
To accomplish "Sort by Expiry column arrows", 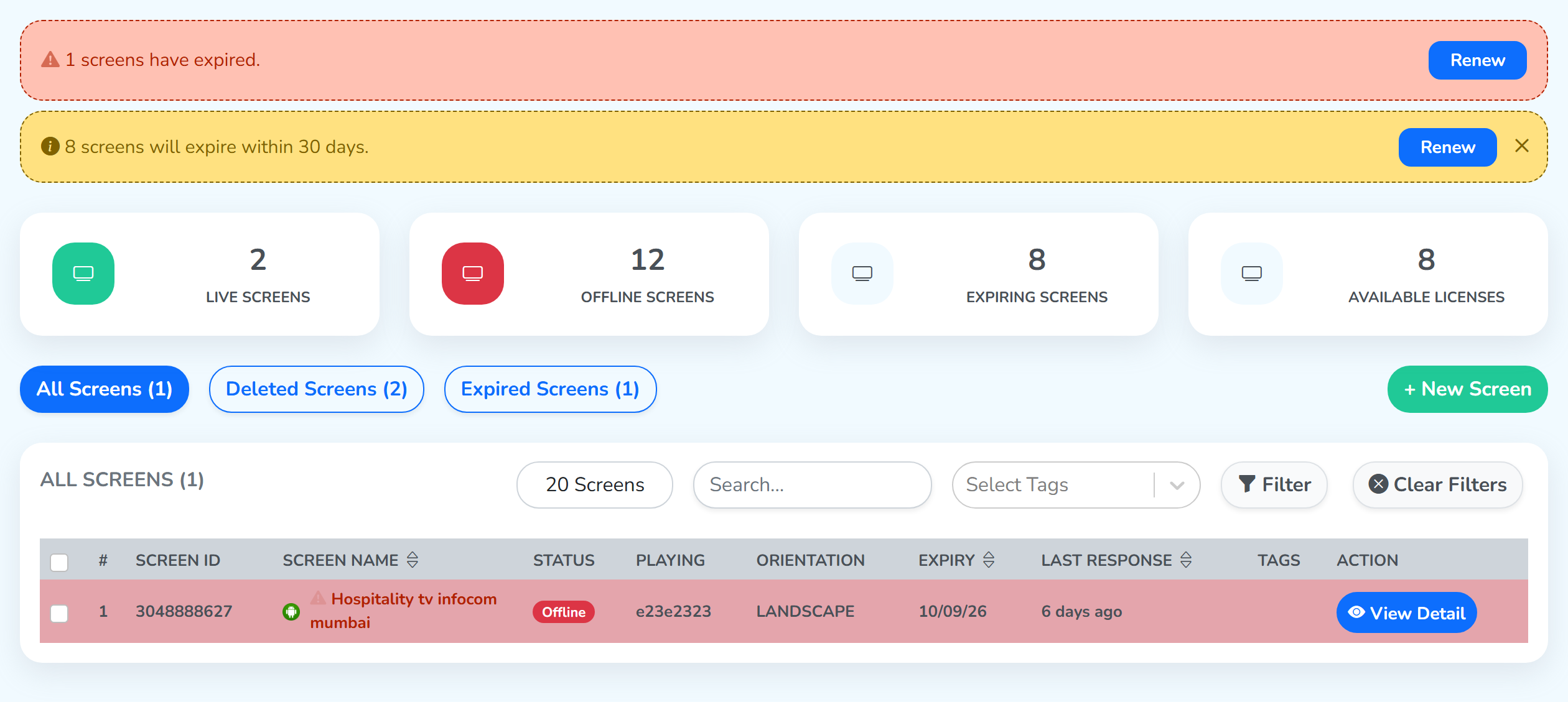I will click(989, 560).
